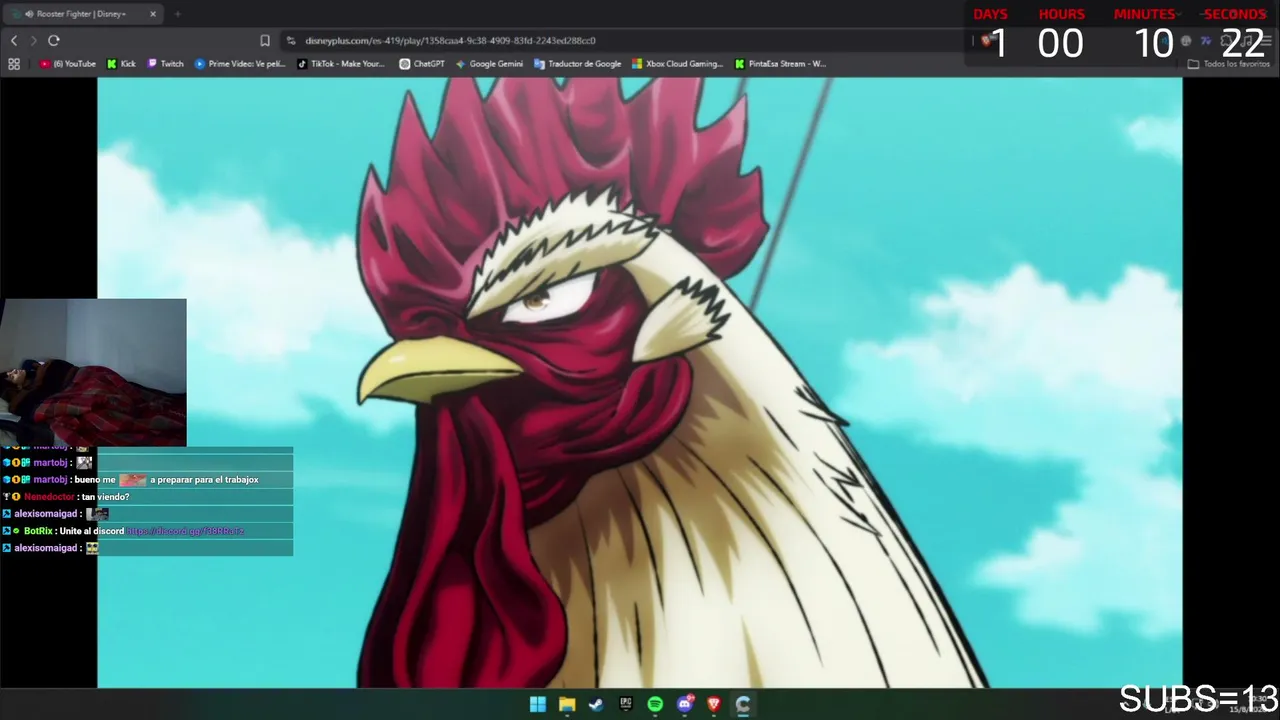Viewport: 1280px width, 720px height.
Task: Click the SUBS=13 counter text
Action: 1198,698
